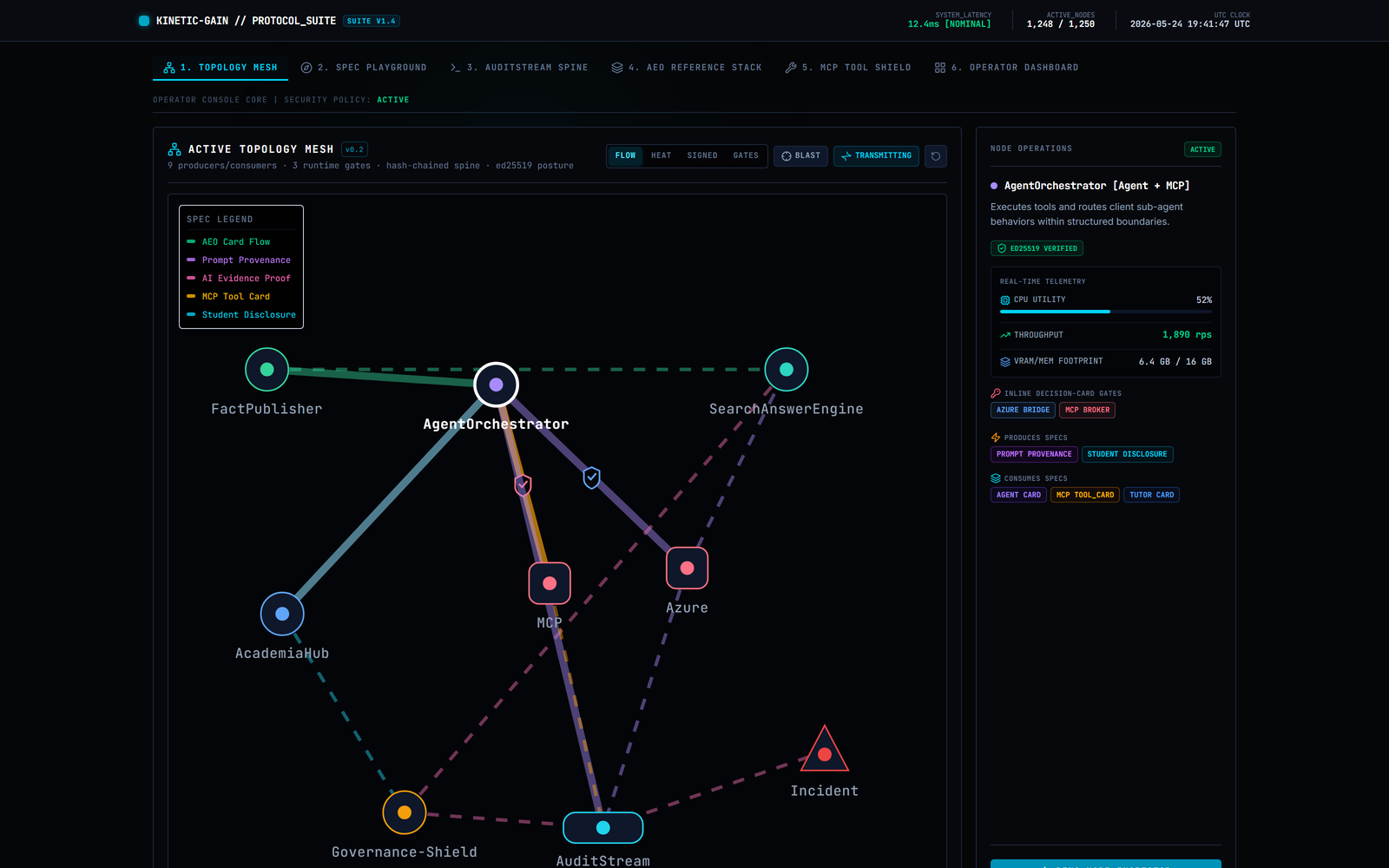The width and height of the screenshot is (1389, 868).
Task: Select the AuditStream node
Action: 603,828
